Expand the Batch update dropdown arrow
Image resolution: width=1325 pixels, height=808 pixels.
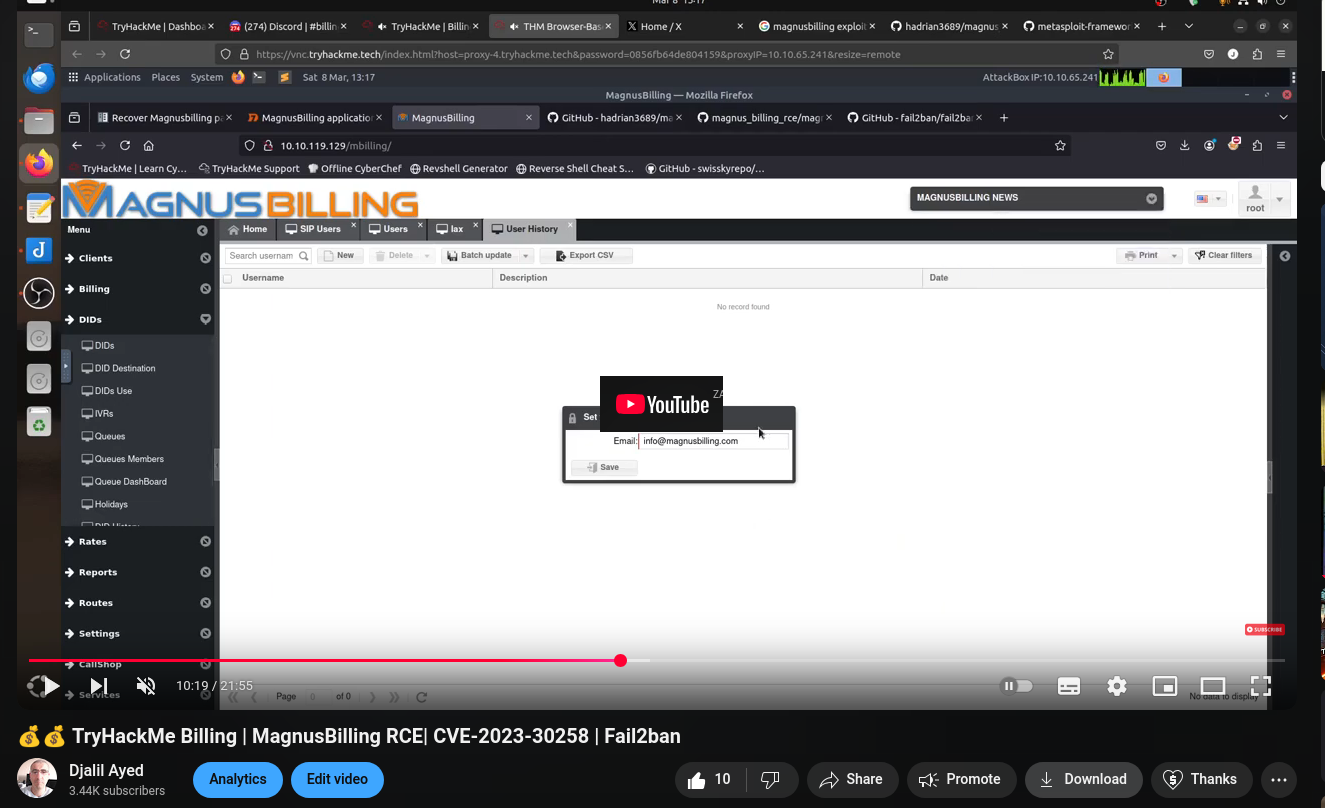tap(526, 256)
